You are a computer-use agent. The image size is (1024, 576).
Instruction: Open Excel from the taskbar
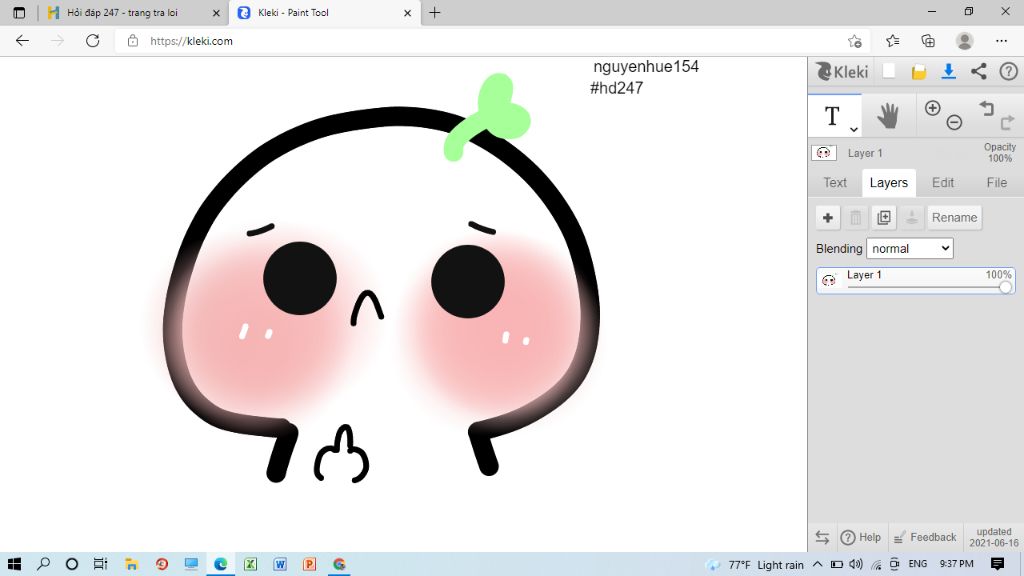pos(250,564)
